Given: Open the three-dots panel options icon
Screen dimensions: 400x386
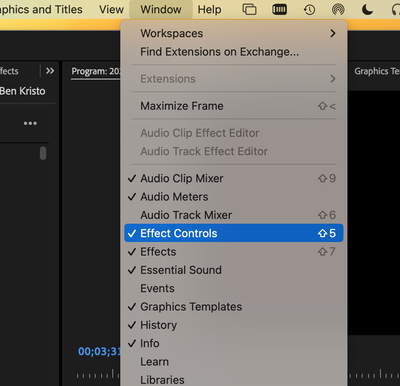Looking at the screenshot, I should click(30, 123).
